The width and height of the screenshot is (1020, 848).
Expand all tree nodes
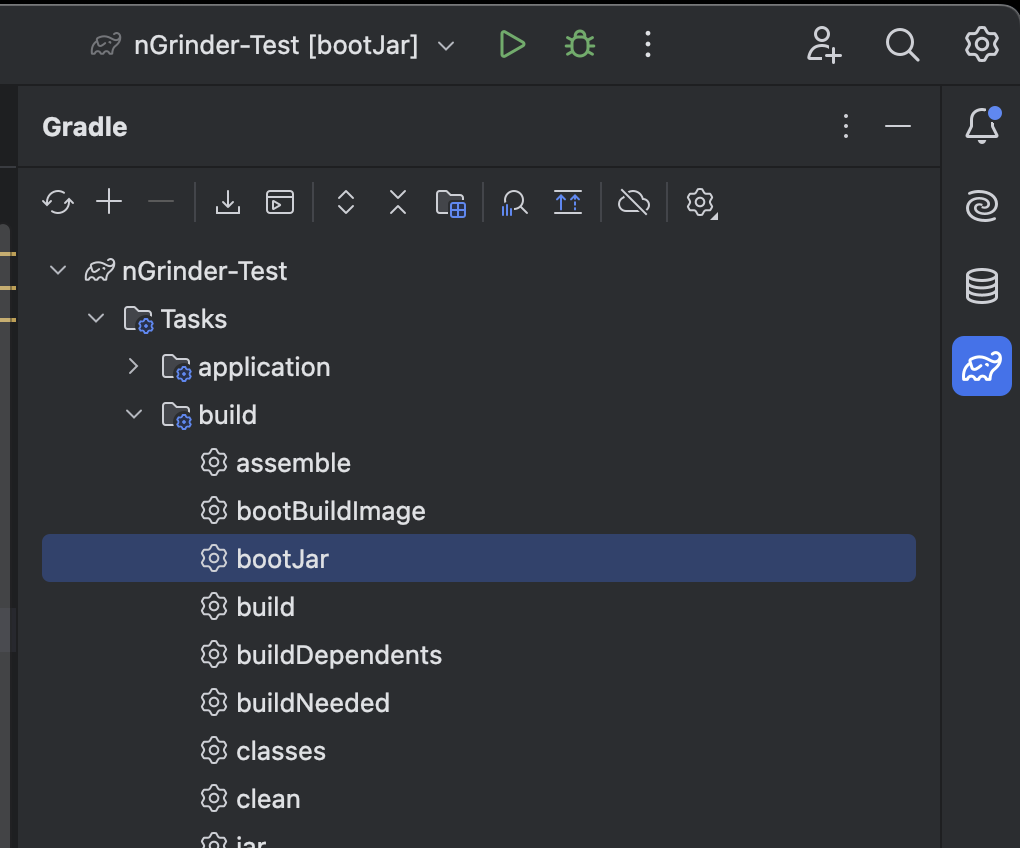click(346, 202)
